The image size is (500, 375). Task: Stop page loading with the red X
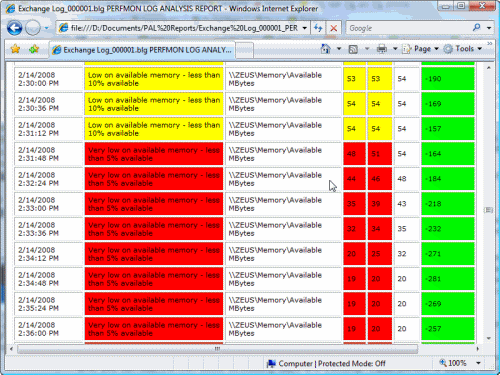pyautogui.click(x=333, y=28)
